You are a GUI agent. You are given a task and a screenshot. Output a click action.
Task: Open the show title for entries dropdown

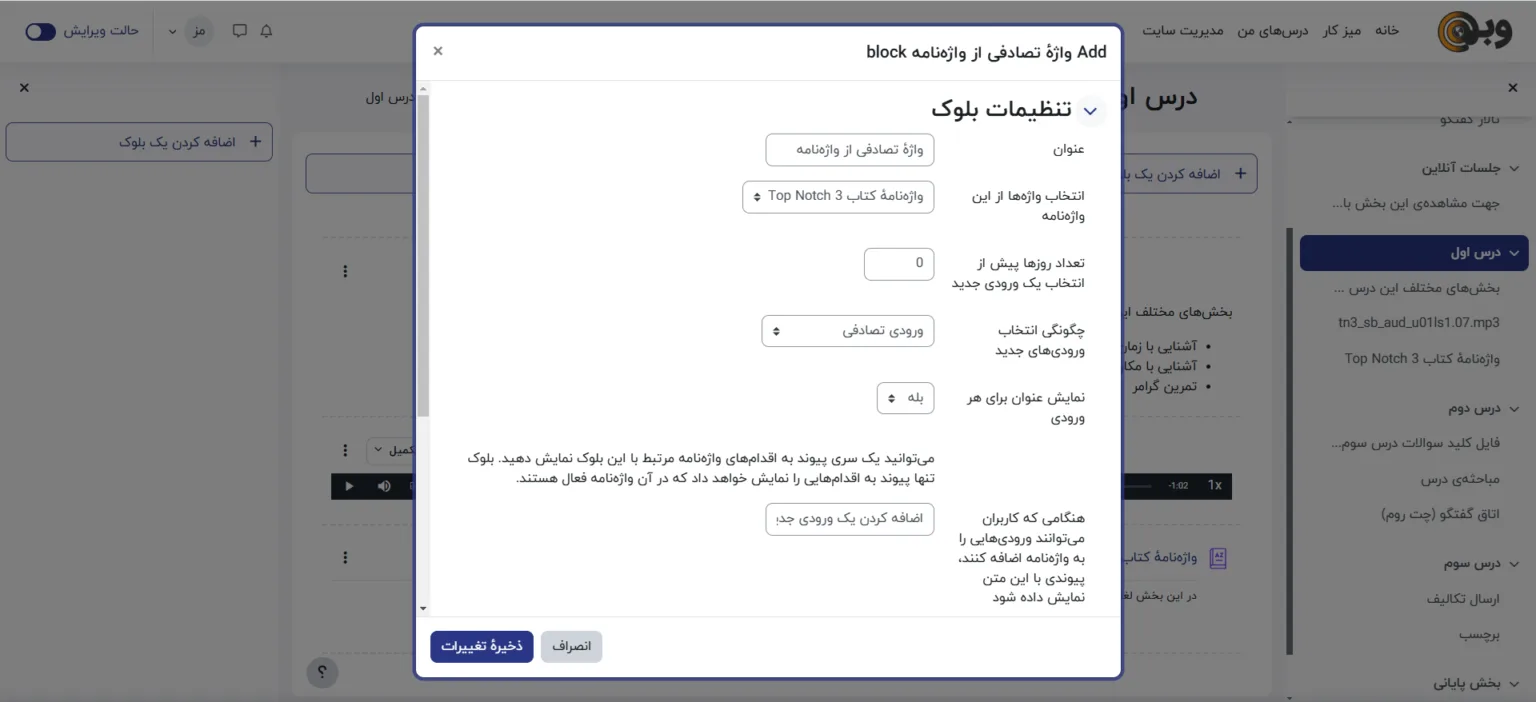click(x=904, y=398)
